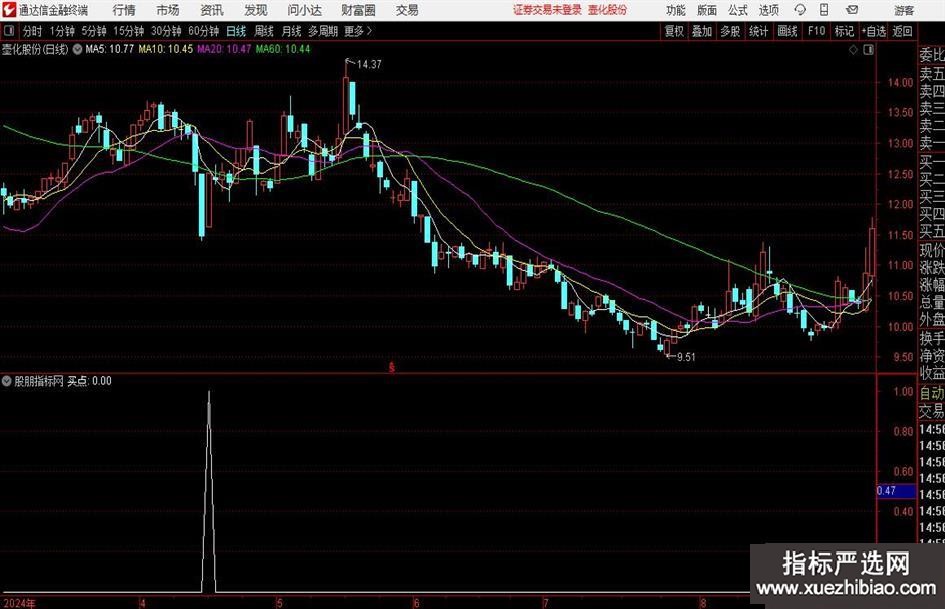Image resolution: width=945 pixels, height=609 pixels.
Task: Click the 游客 guest account label
Action: (904, 10)
